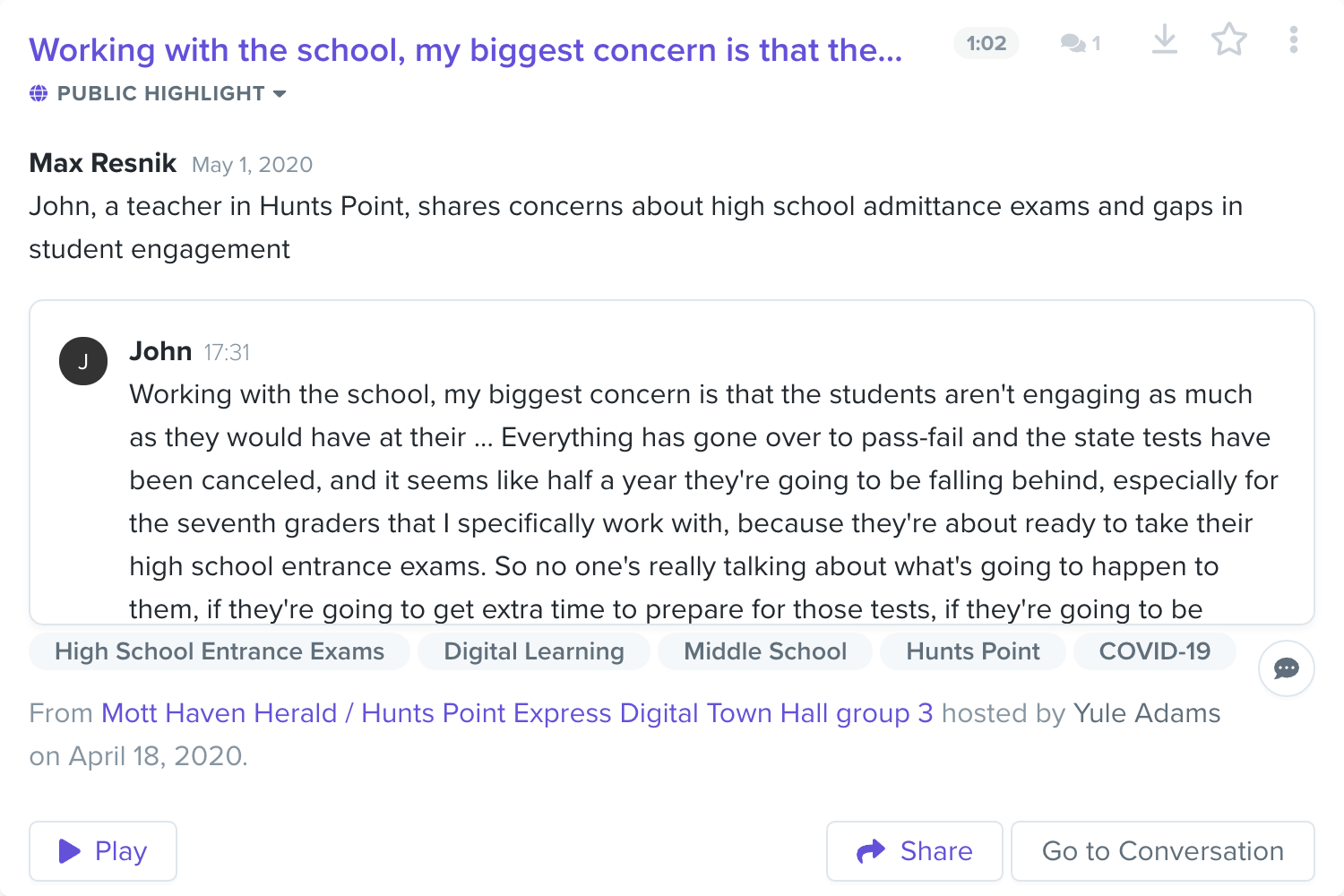The image size is (1344, 896).
Task: Select the High School Entrance Exams tag
Action: click(220, 651)
